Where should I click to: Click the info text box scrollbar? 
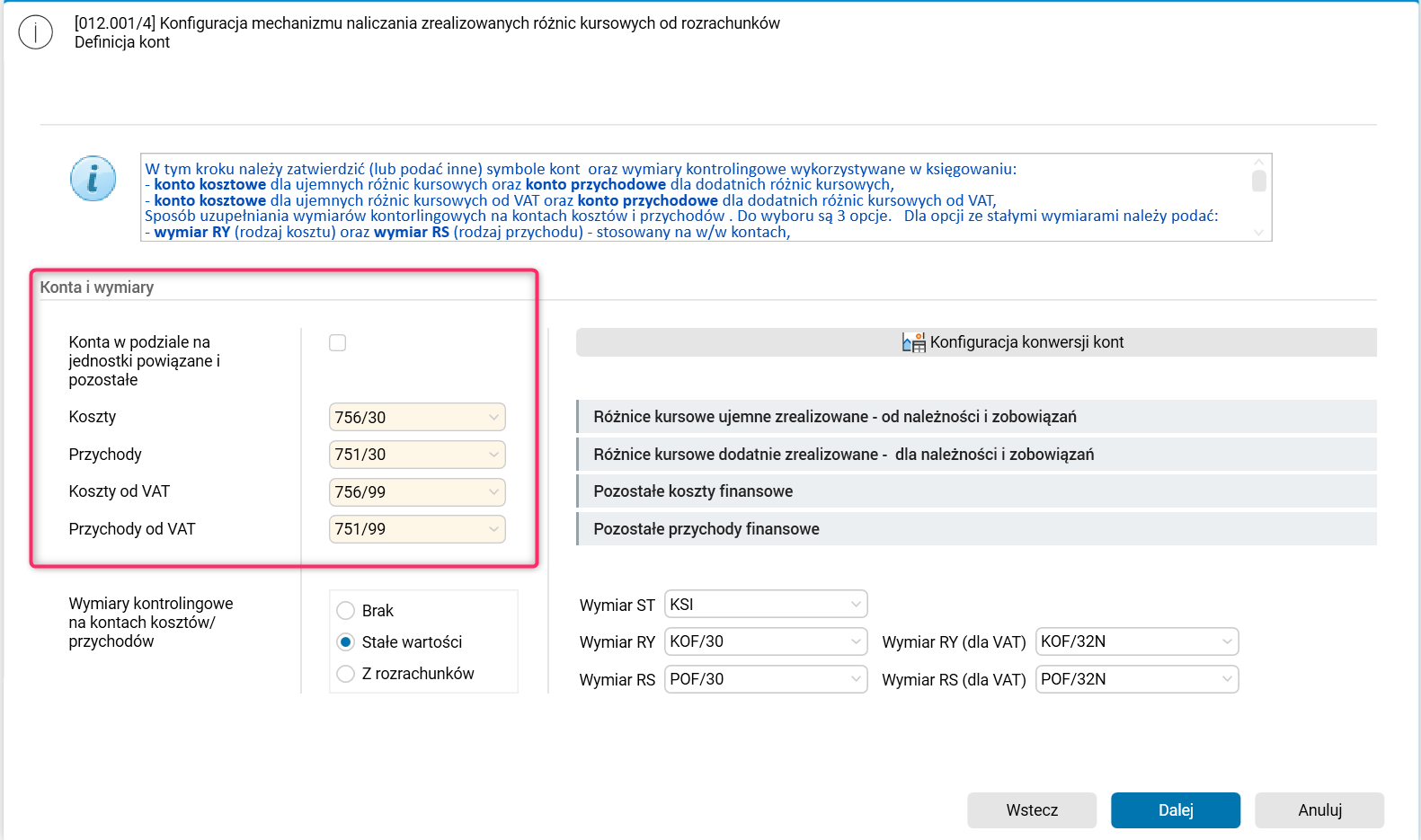1259,182
